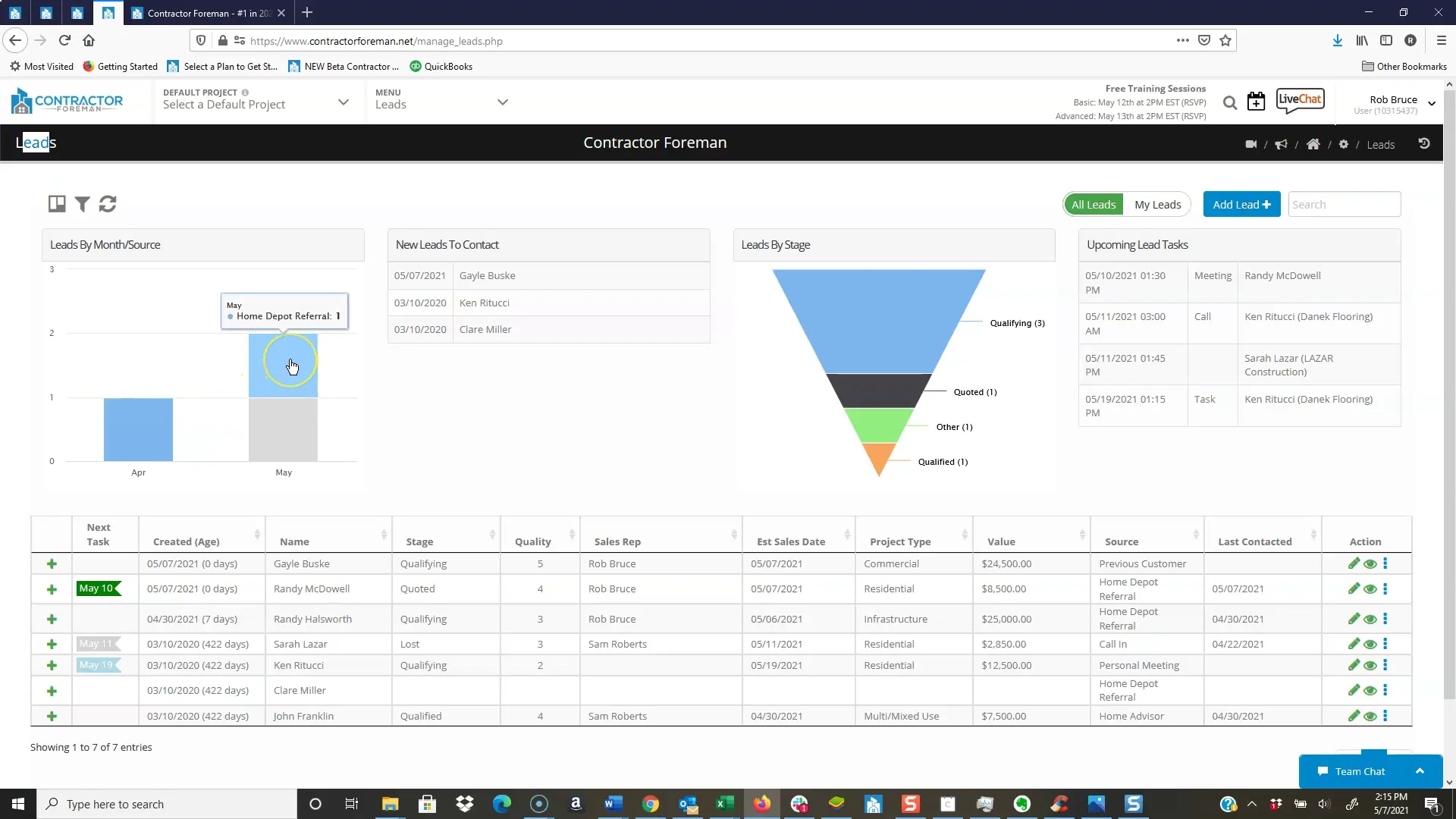This screenshot has height=819, width=1456.
Task: Open the Excel taskbar icon
Action: [x=724, y=804]
